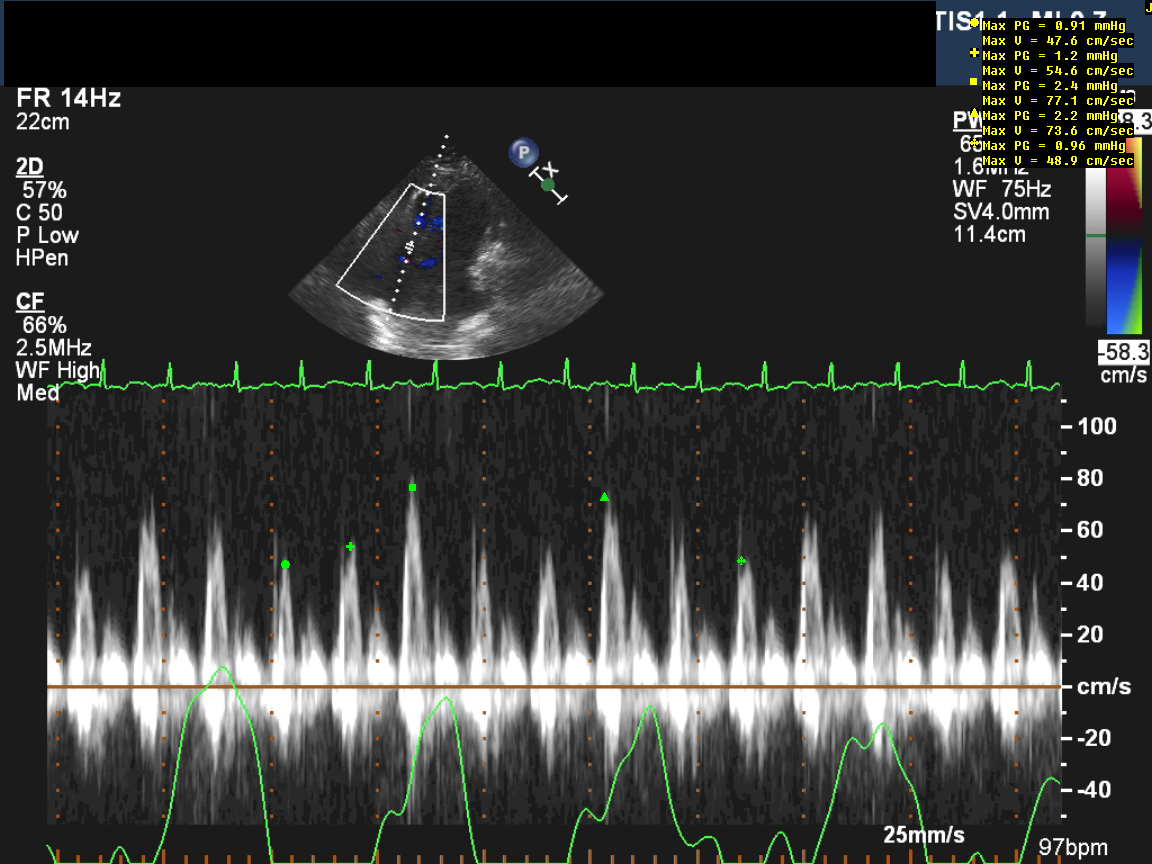Select the plus-shaped caliper on Doppler waveform
1152x864 pixels.
[350, 547]
